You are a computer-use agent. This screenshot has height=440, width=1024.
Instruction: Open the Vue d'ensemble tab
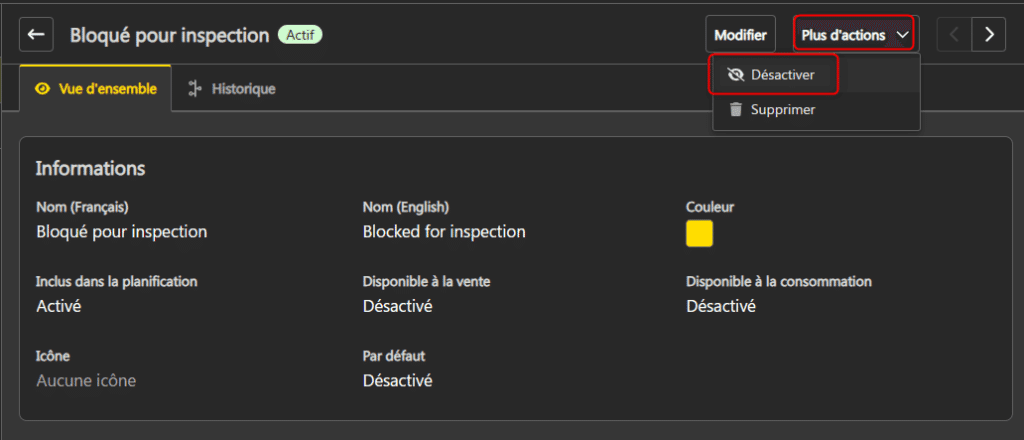106,89
